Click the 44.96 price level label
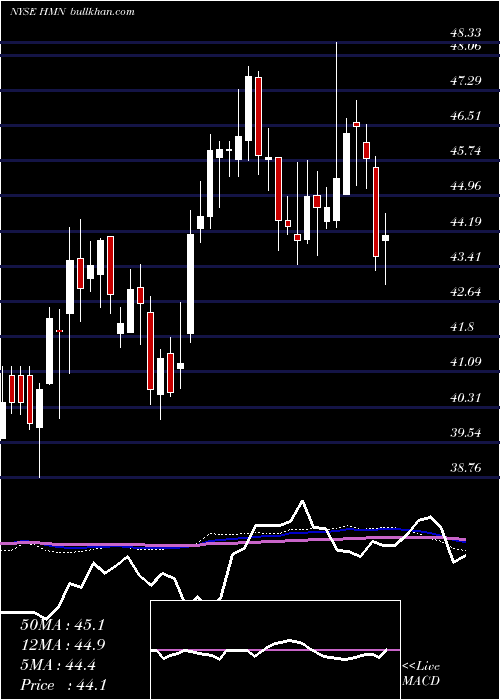 (466, 186)
